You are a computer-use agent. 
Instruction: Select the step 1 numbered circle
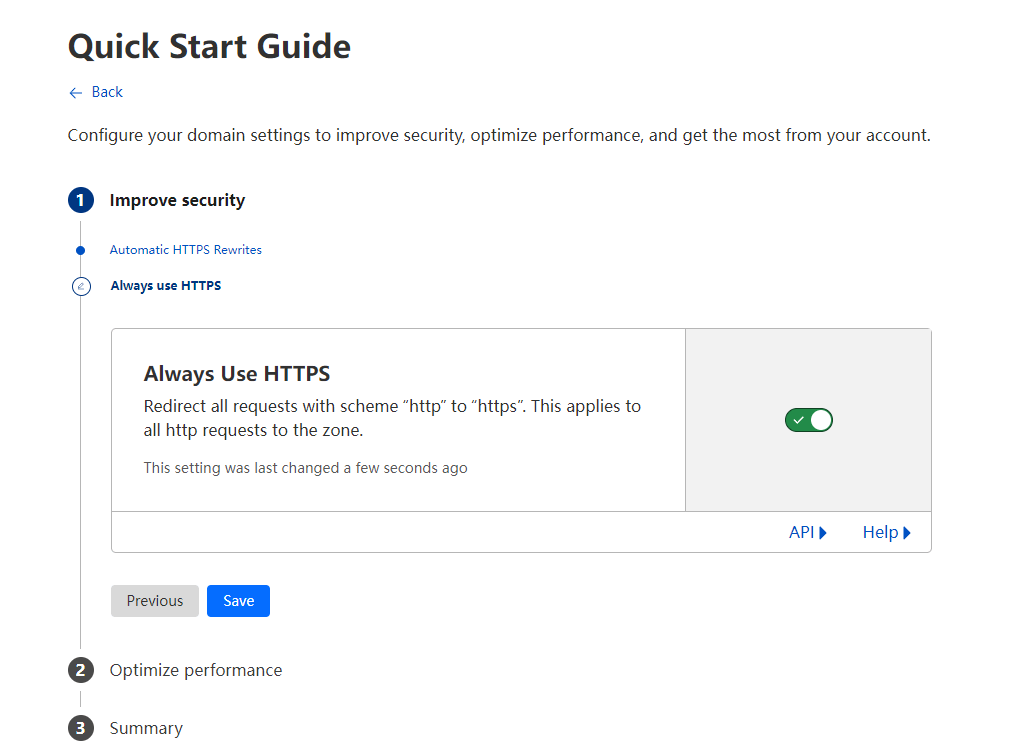tap(80, 200)
